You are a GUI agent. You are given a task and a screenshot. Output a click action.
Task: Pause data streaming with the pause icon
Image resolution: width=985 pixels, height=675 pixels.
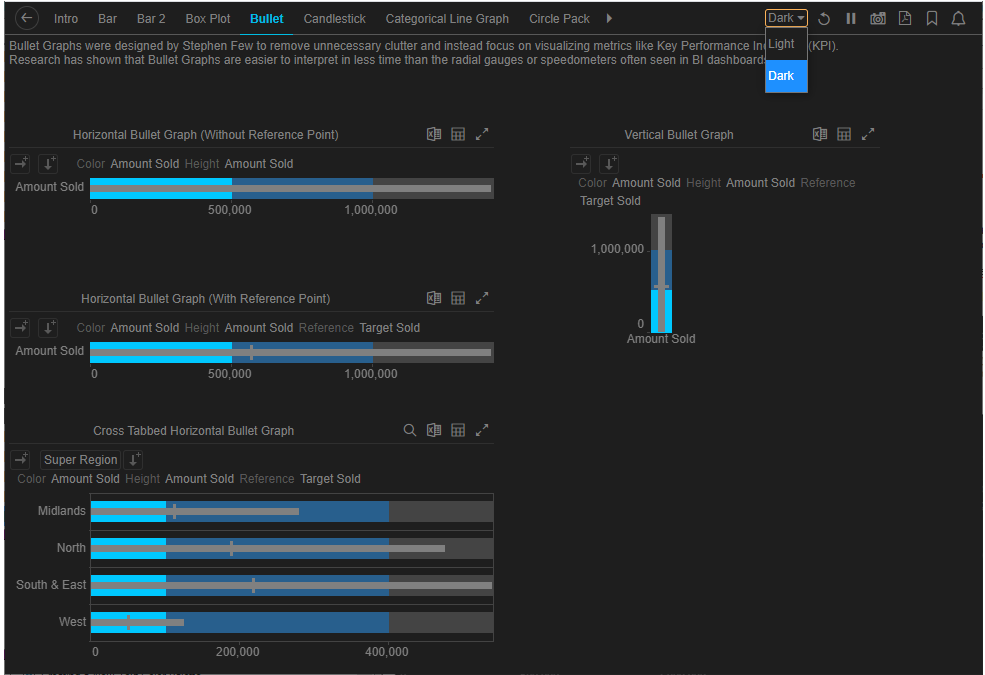[x=851, y=19]
